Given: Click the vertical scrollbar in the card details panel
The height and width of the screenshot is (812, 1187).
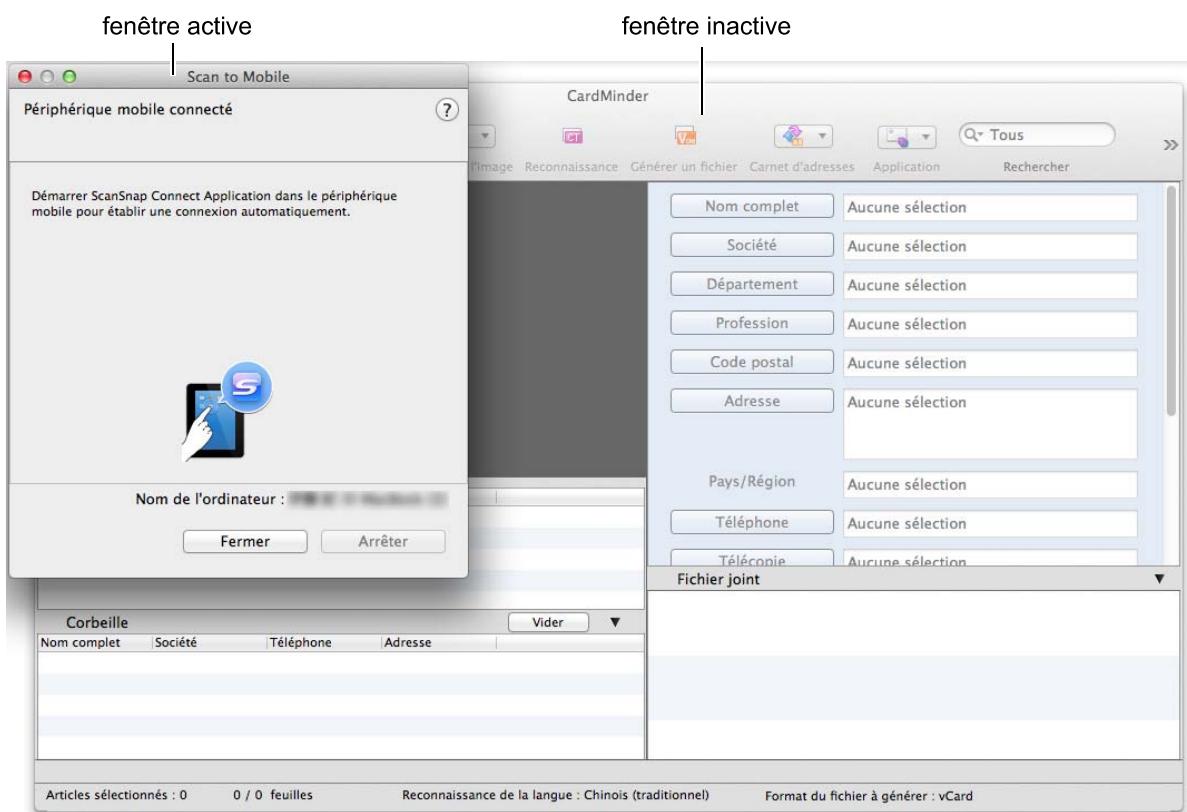Looking at the screenshot, I should pos(1172,300).
